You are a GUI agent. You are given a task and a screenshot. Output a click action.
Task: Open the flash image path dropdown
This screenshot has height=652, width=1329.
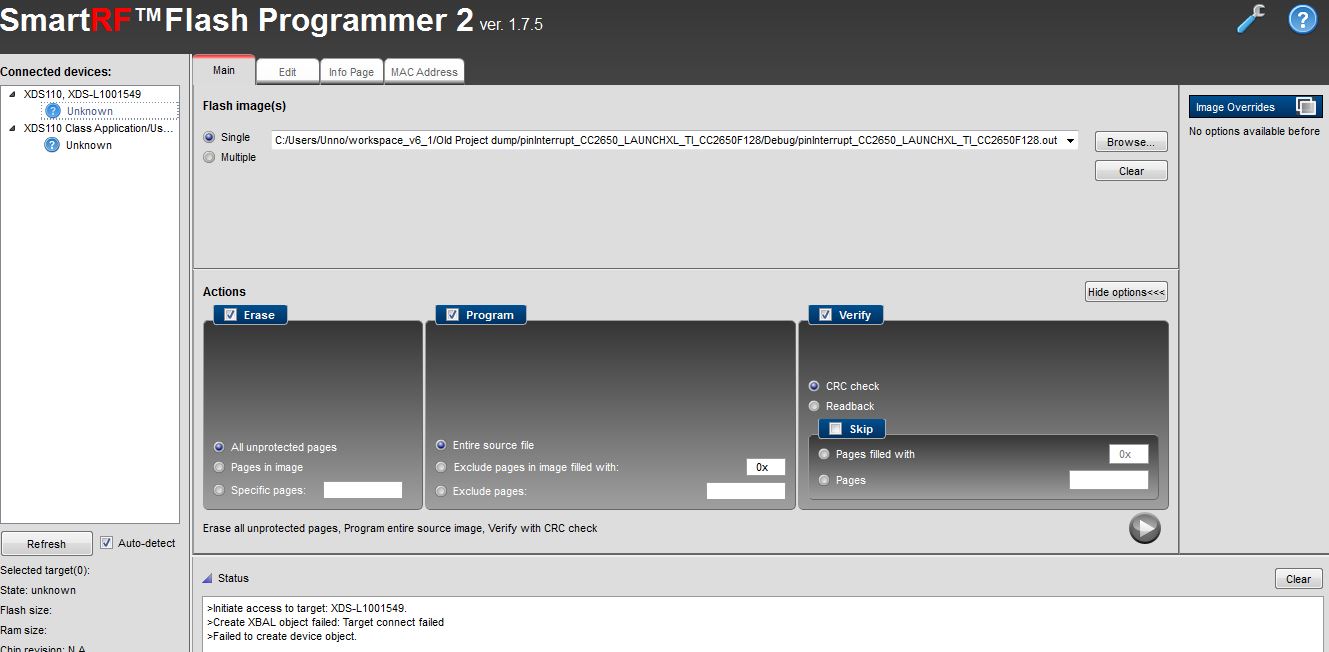pos(1071,141)
